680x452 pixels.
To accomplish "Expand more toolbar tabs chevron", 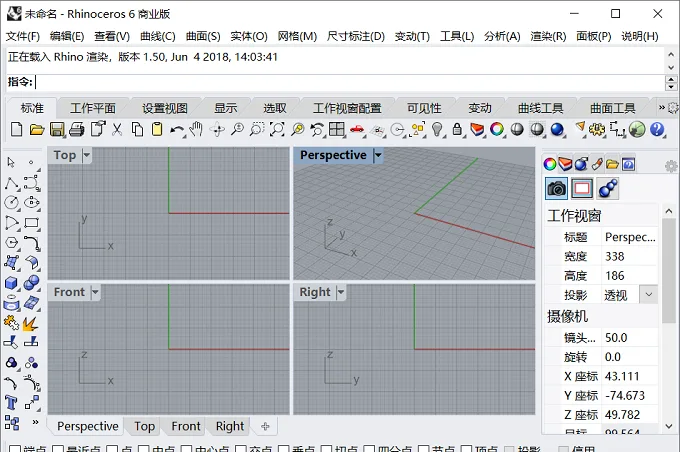I will pos(661,107).
